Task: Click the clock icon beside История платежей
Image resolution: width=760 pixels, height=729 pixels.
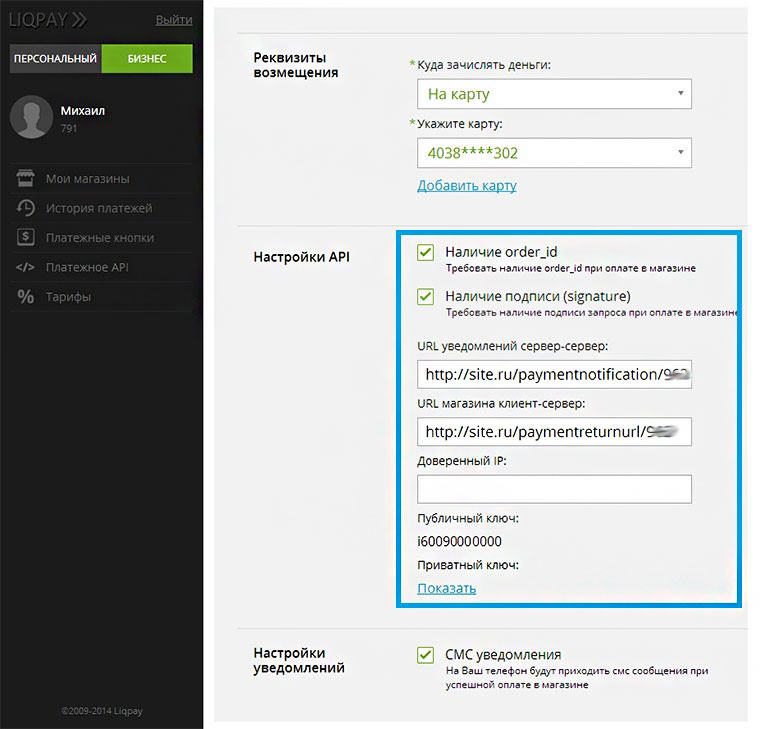Action: [x=26, y=208]
